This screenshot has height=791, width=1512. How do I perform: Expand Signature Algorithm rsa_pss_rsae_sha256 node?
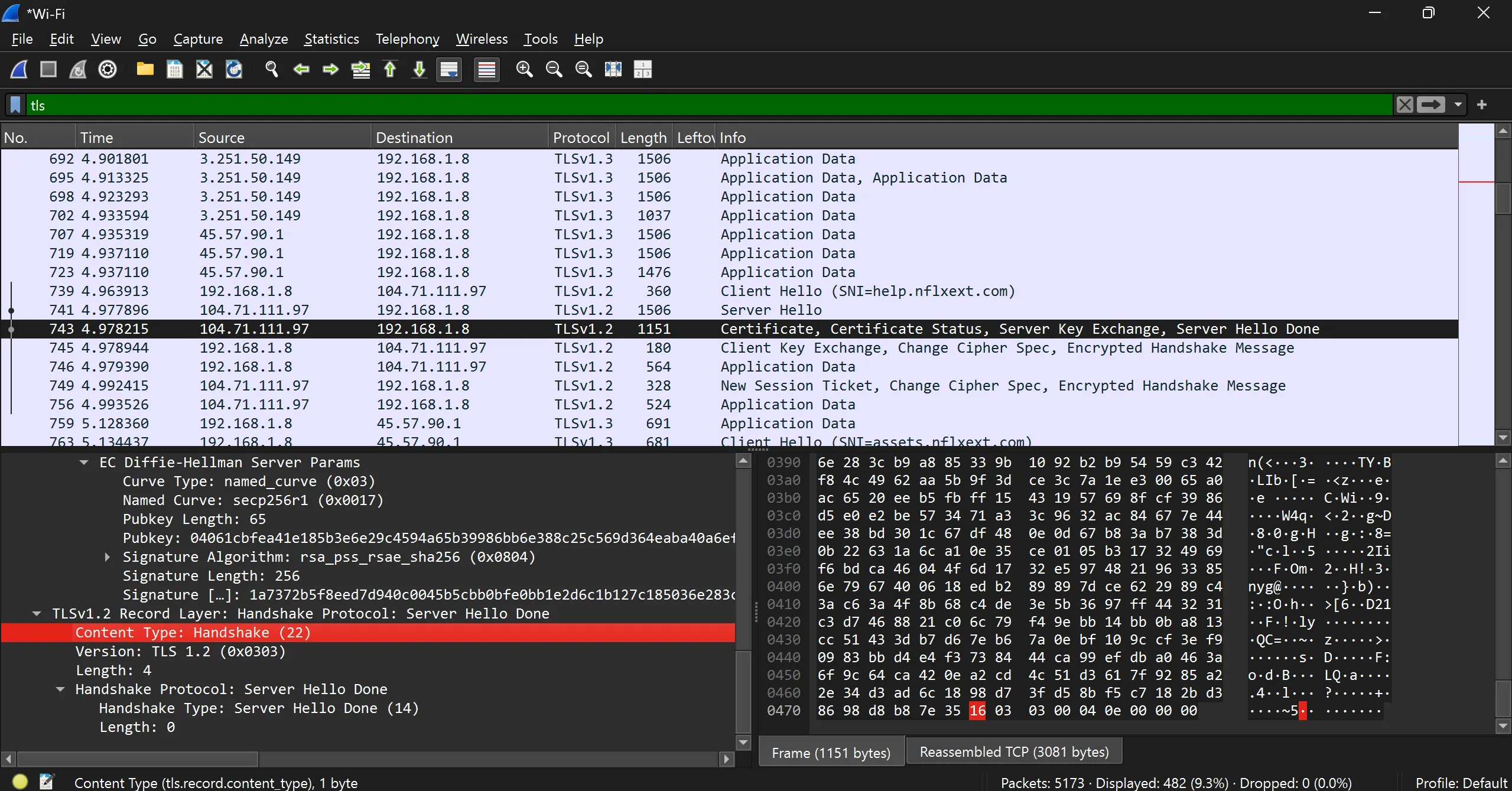[x=107, y=557]
